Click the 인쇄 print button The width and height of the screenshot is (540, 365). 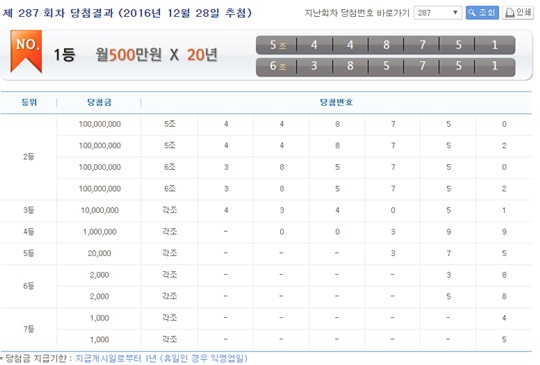[x=518, y=13]
